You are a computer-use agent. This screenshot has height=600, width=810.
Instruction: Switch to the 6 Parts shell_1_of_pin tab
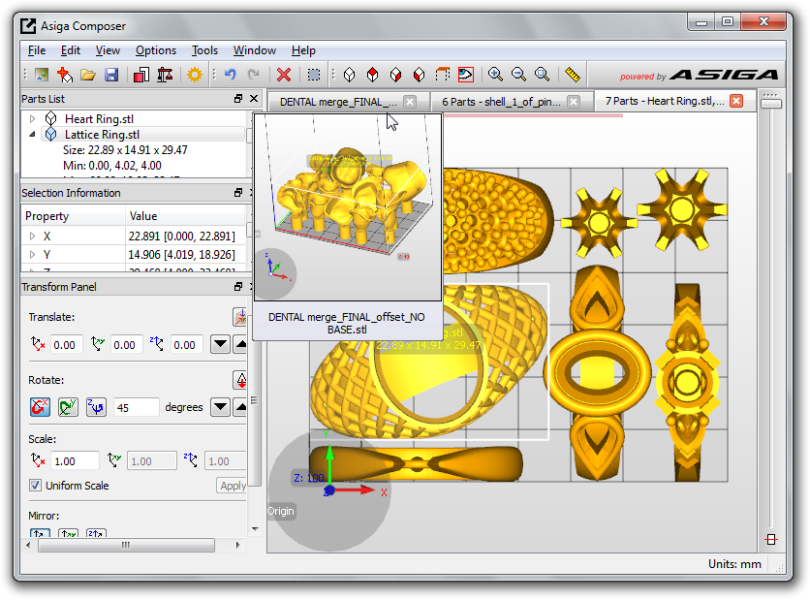[x=501, y=102]
